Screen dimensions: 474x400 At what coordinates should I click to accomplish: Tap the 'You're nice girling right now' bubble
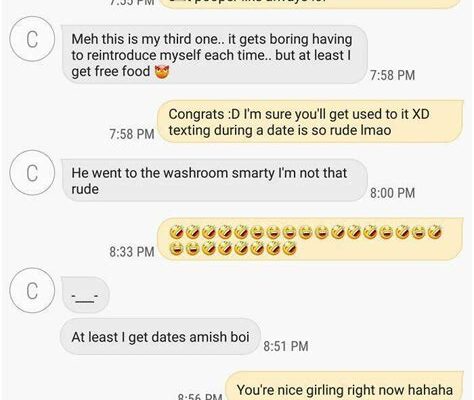[x=345, y=386]
